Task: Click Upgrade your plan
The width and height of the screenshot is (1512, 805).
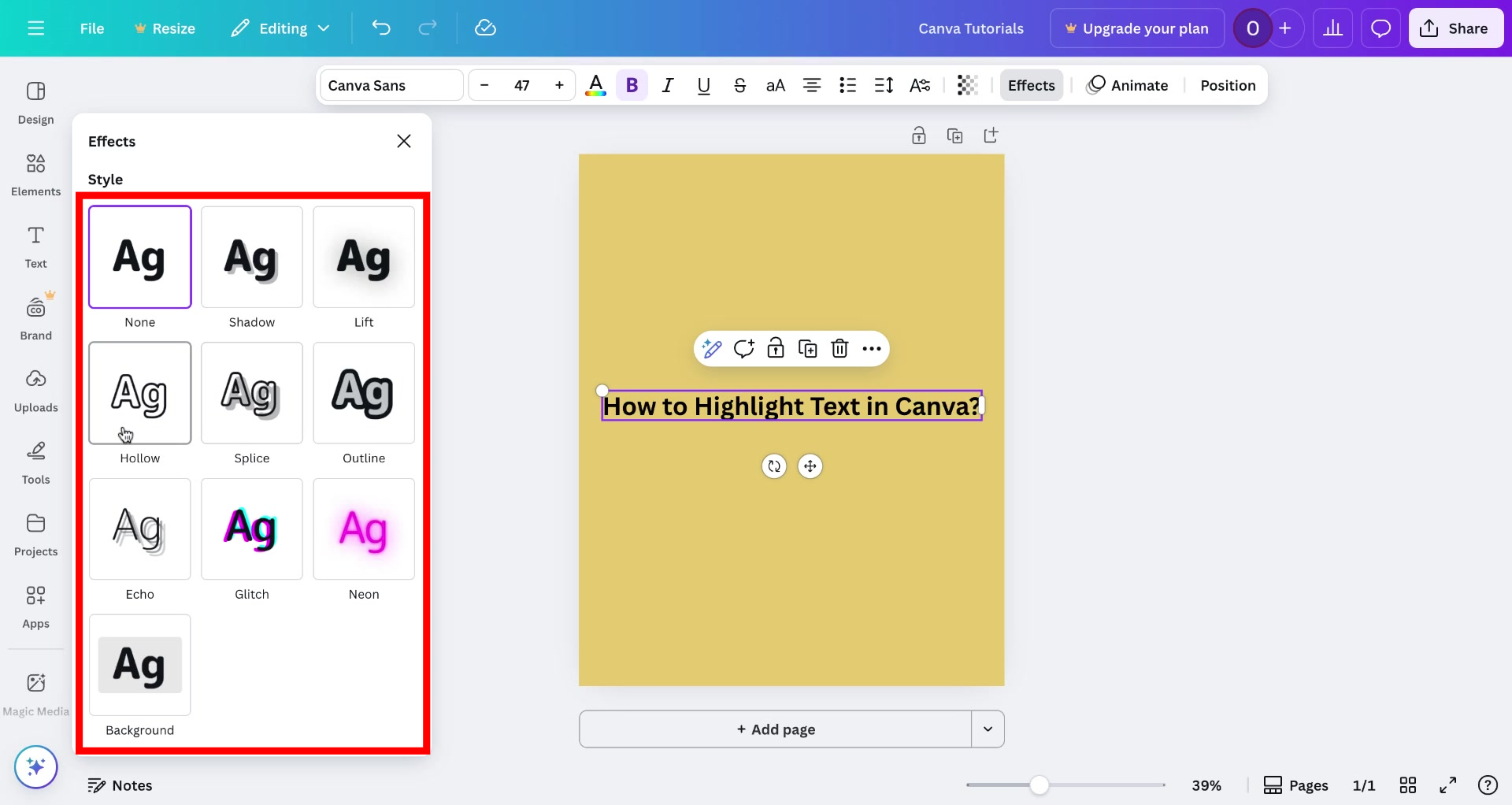Action: point(1136,28)
